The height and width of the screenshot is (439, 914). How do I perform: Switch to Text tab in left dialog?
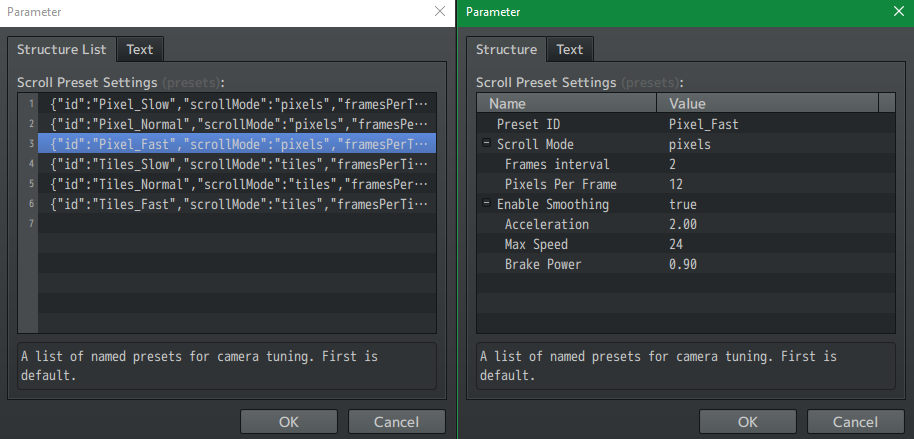click(x=139, y=49)
